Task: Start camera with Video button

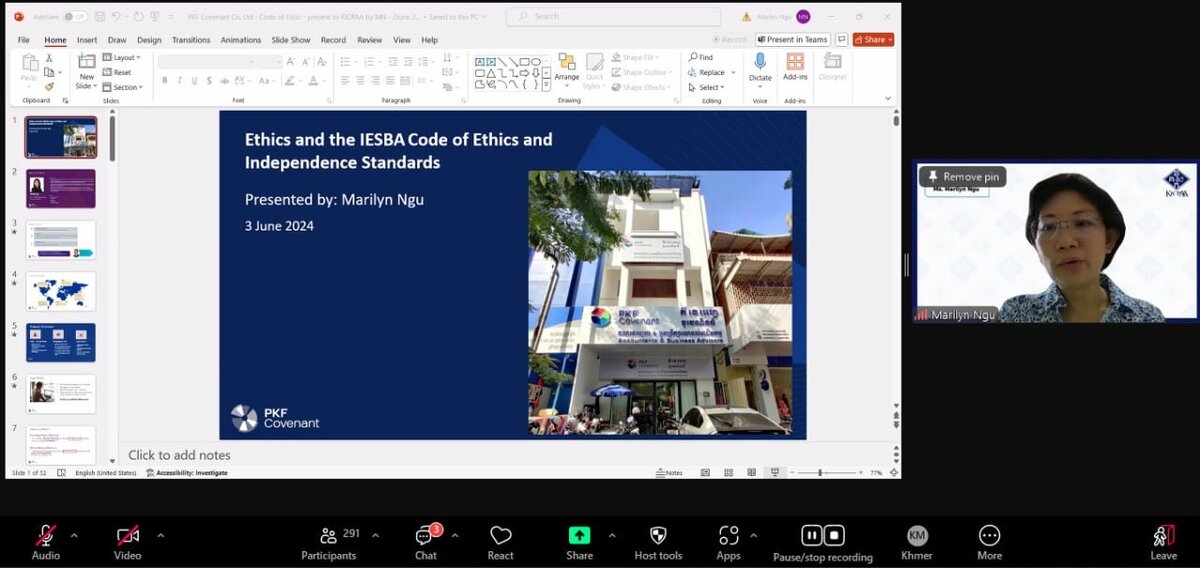Action: 127,543
